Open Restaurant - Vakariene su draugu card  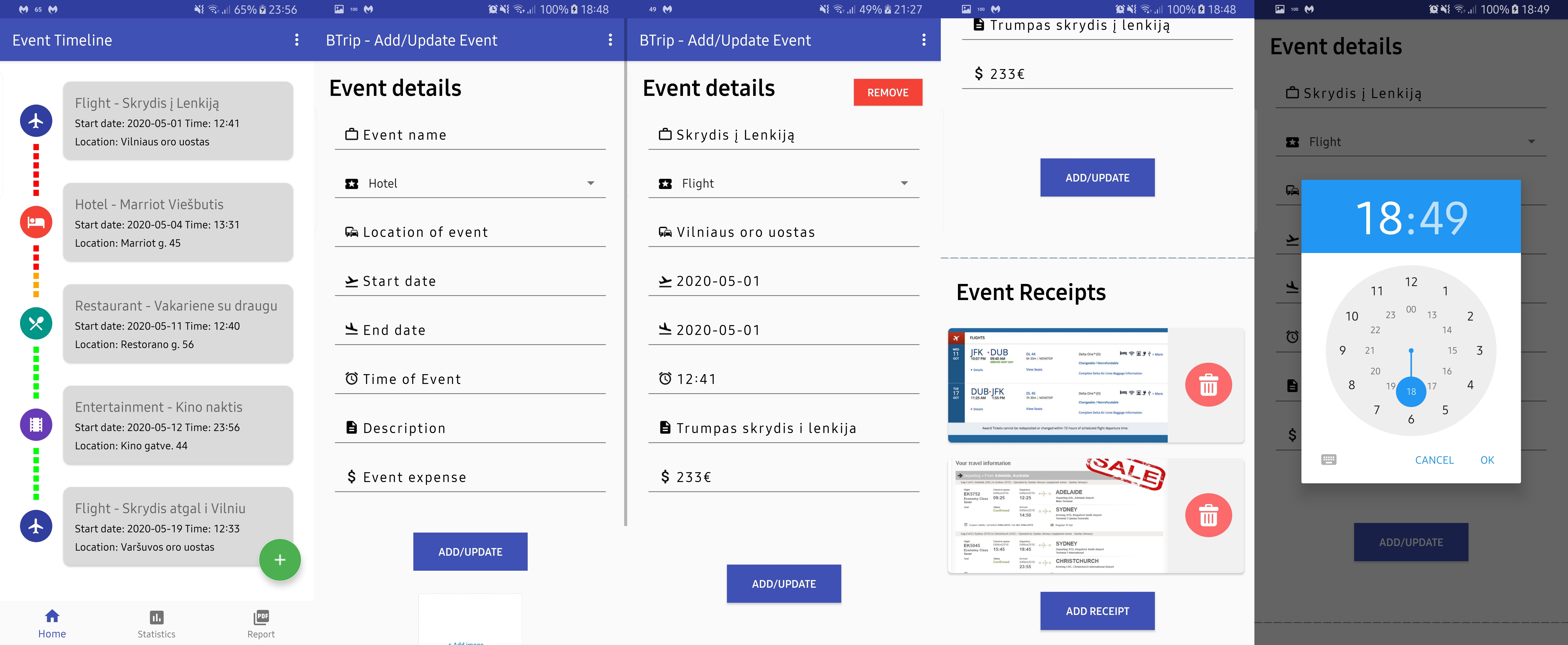click(x=178, y=323)
